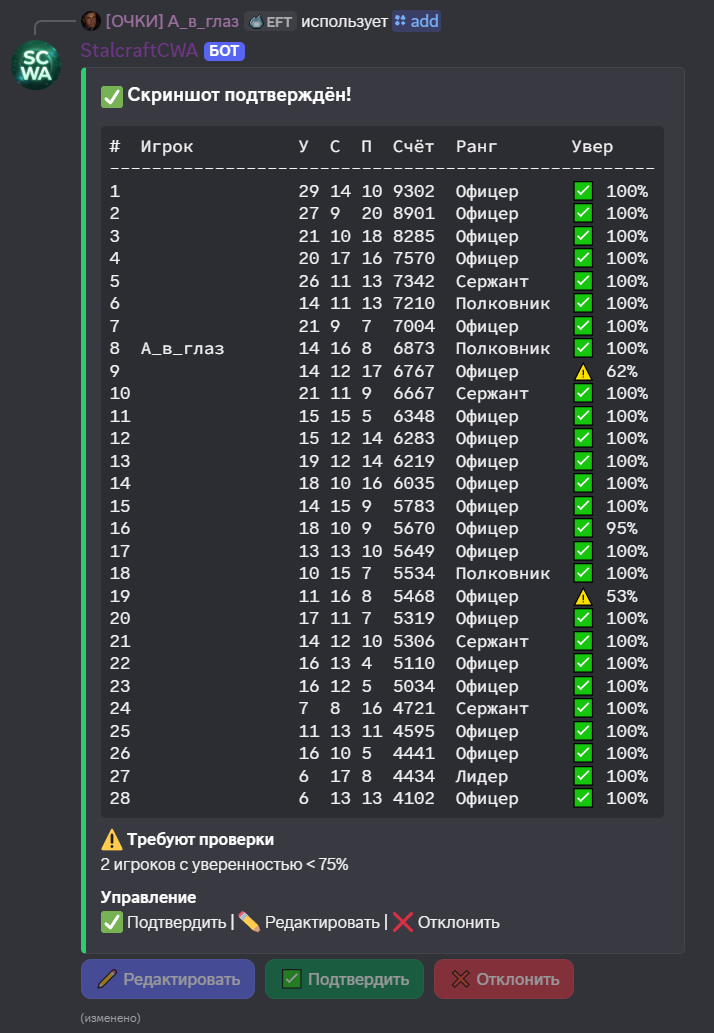Click the Скриншот подтверждён! embed title
Viewport: 714px width, 1033px height.
pos(239,96)
